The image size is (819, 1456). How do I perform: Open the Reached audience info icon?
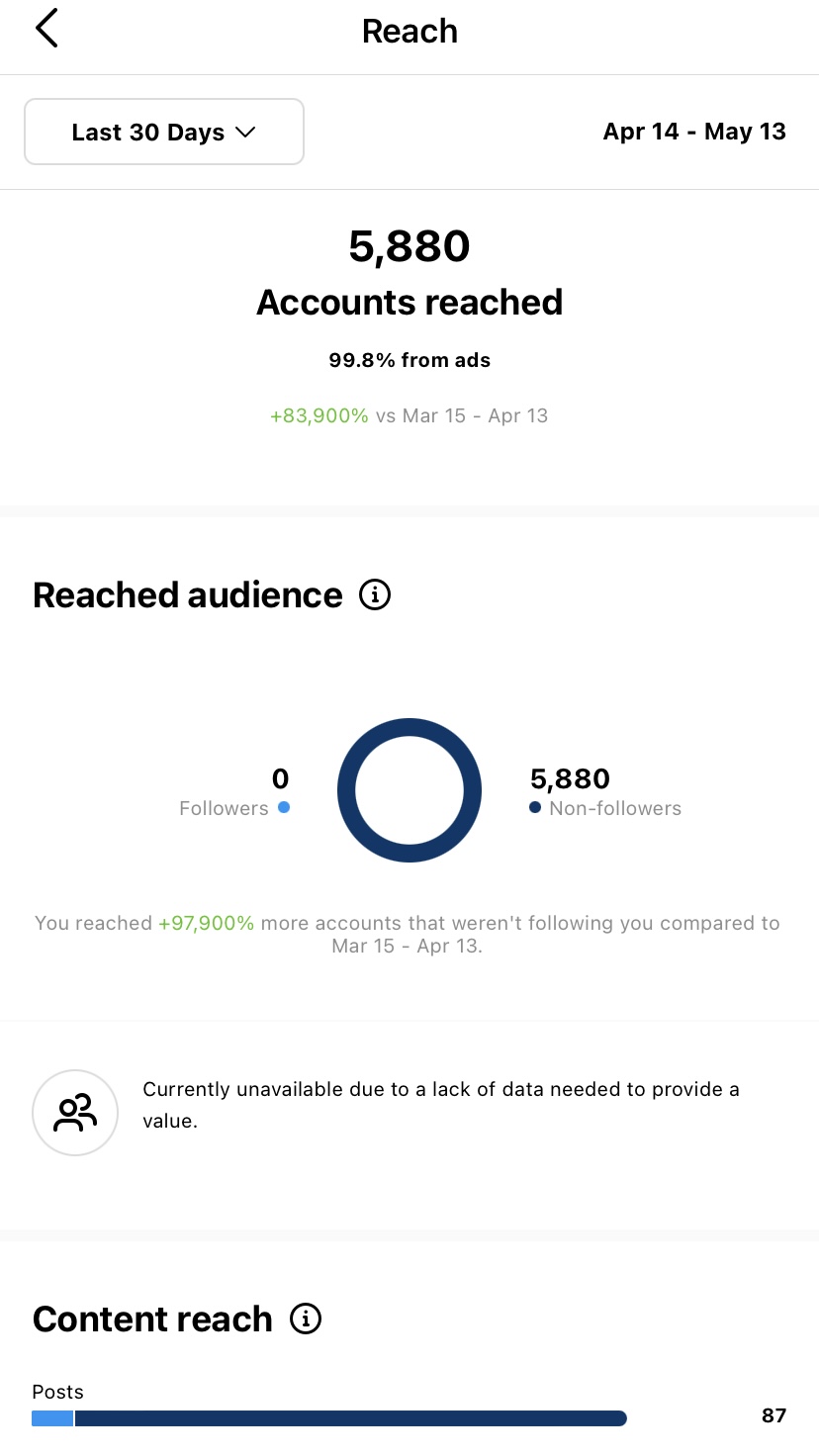(375, 594)
